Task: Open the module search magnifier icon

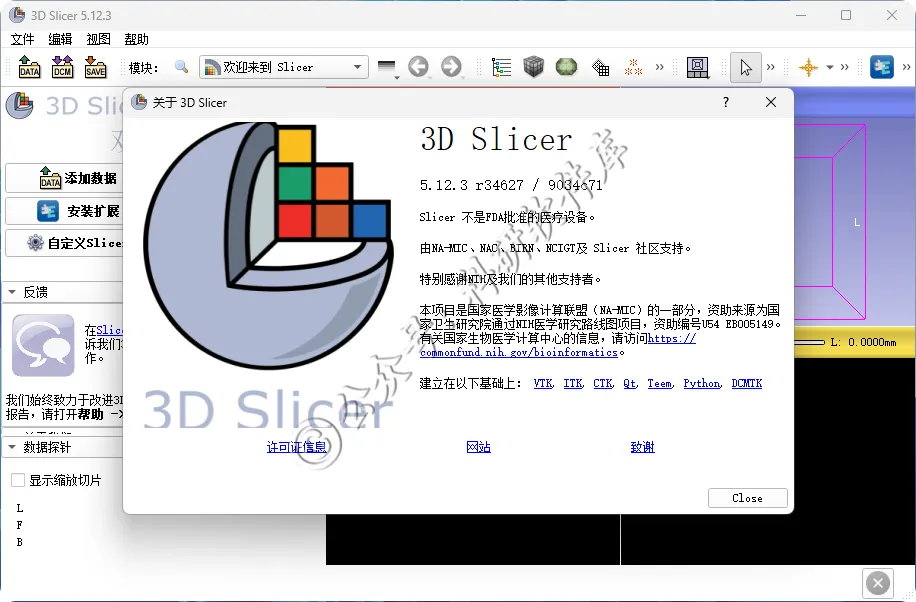Action: [182, 67]
